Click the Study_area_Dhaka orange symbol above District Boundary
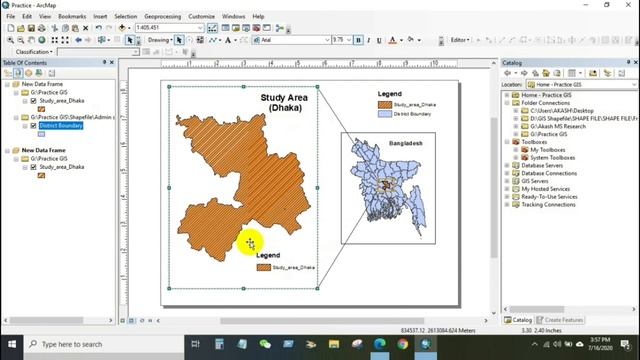 tap(41, 109)
